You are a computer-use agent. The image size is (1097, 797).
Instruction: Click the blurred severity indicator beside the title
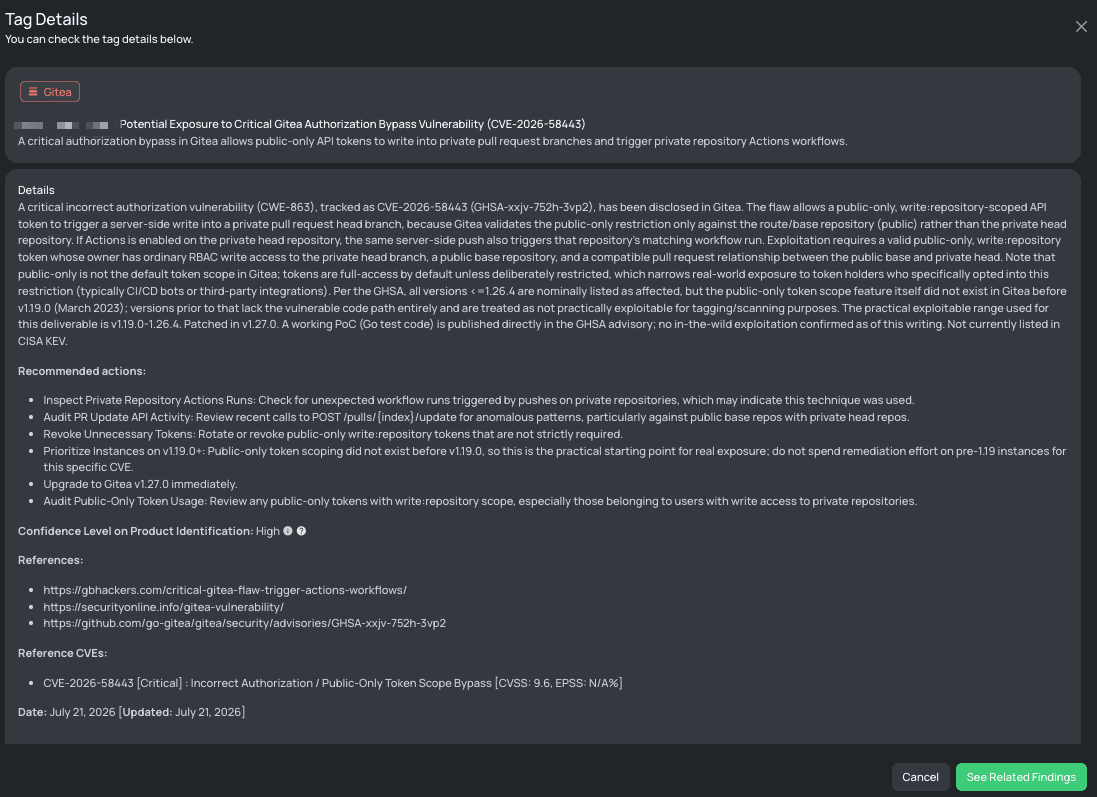62,125
